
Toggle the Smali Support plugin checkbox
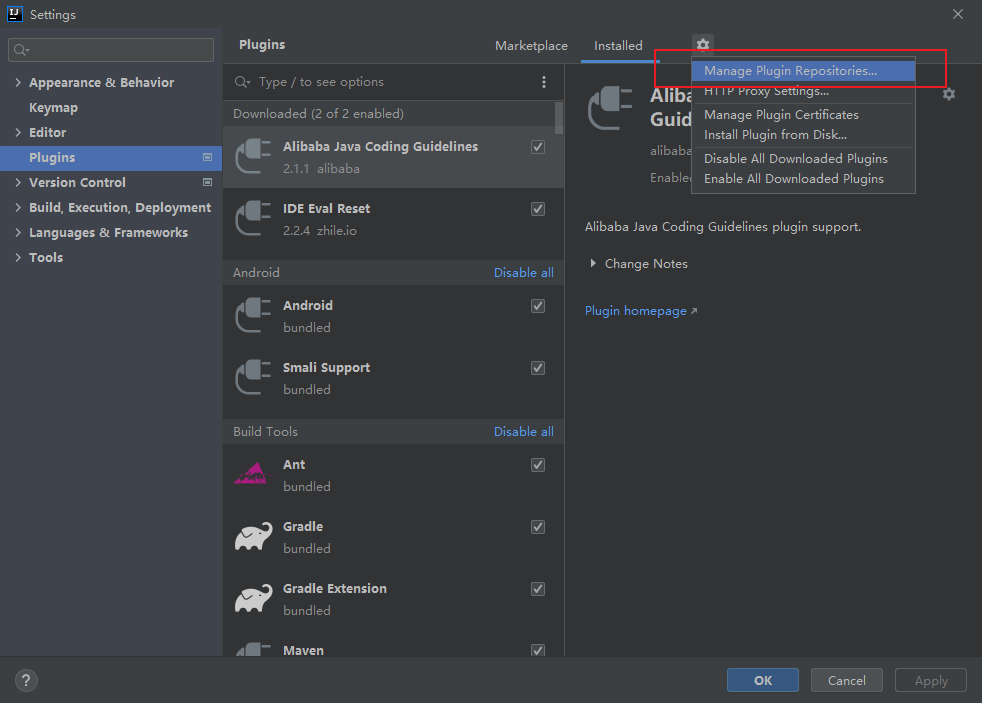point(538,368)
